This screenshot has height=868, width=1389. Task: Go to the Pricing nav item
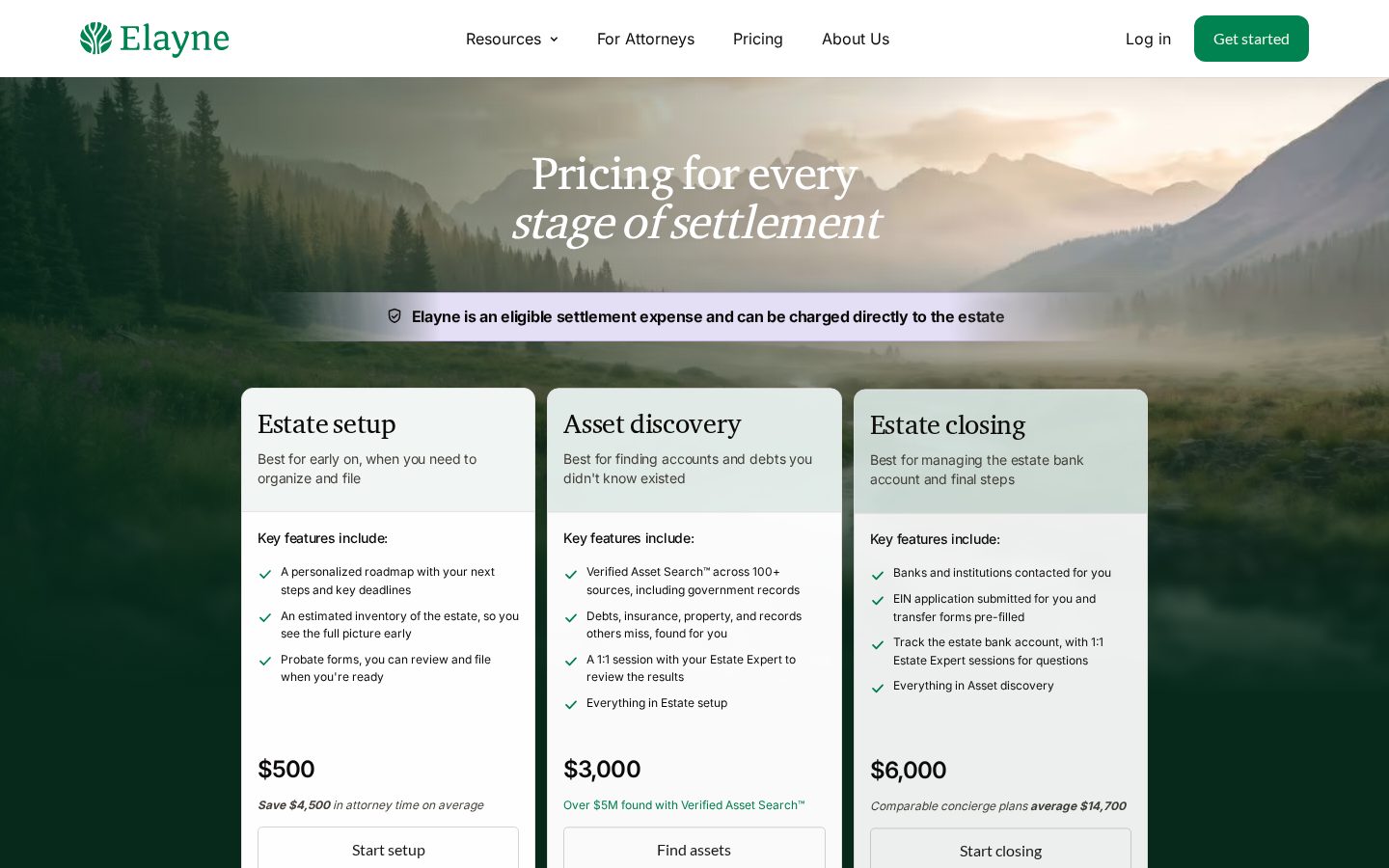click(758, 39)
